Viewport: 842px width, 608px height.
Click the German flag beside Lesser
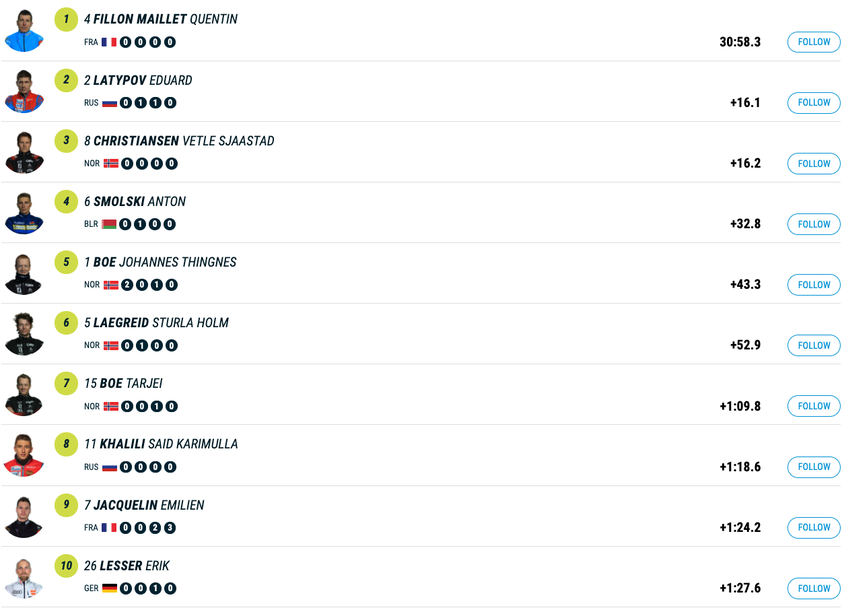tap(110, 588)
